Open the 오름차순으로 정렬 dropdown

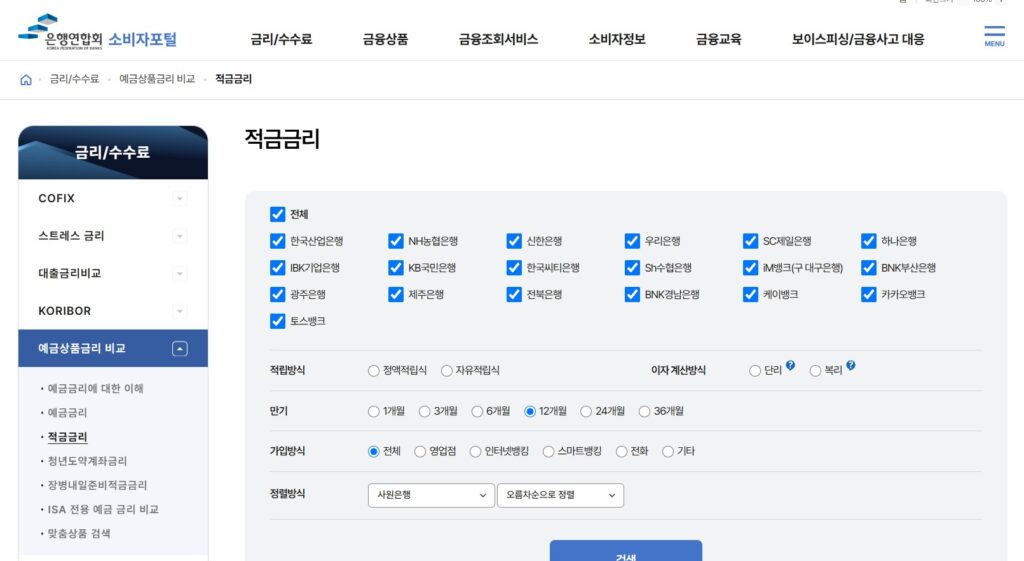tap(560, 495)
